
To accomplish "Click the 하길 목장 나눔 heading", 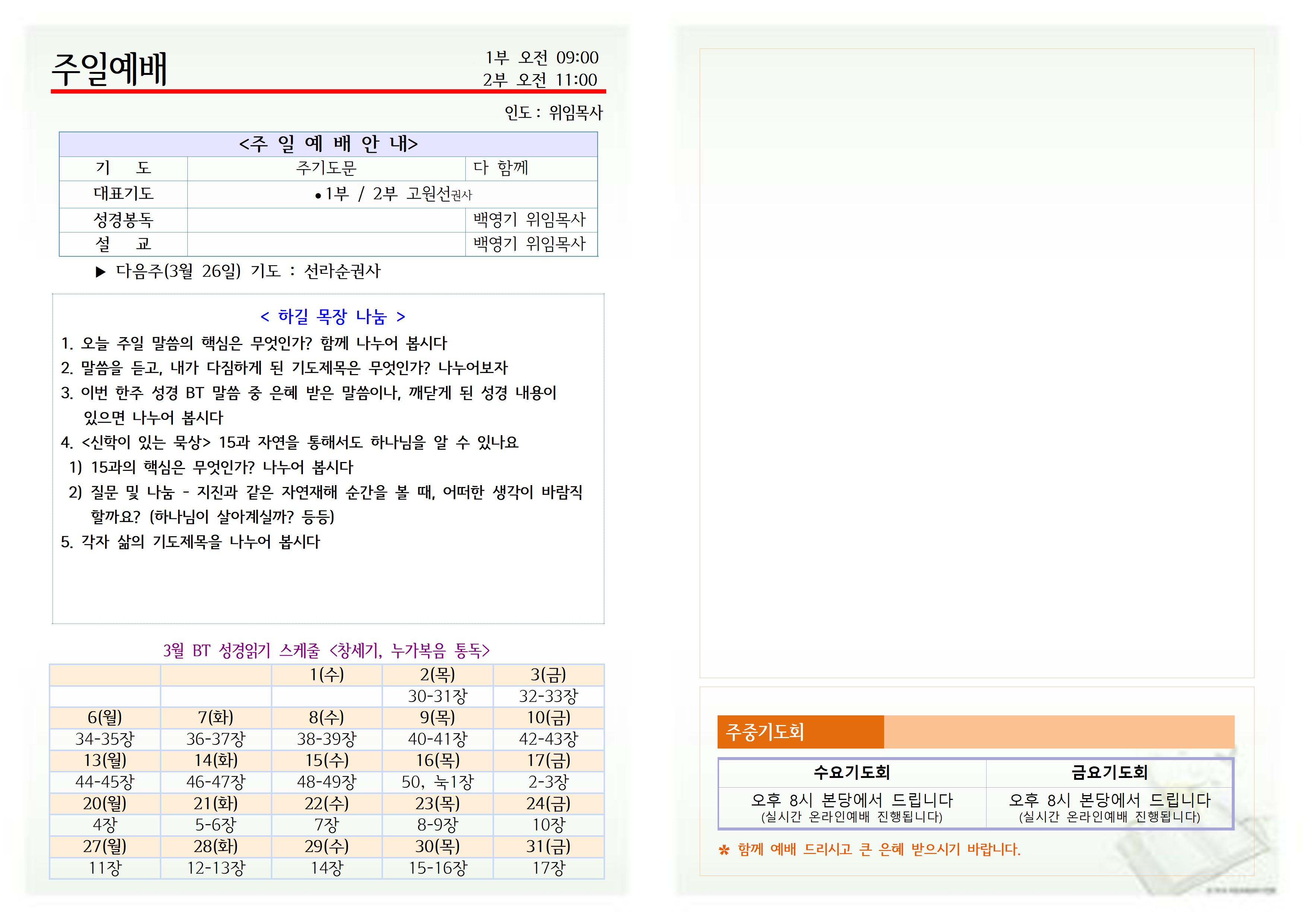I will click(x=332, y=316).
